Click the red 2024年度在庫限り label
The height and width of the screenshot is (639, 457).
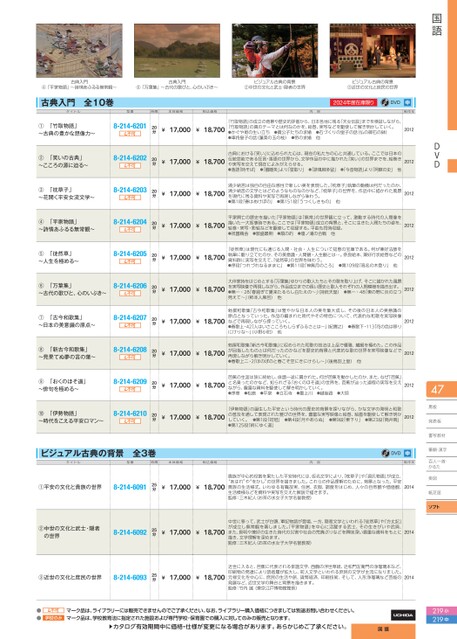pos(353,102)
